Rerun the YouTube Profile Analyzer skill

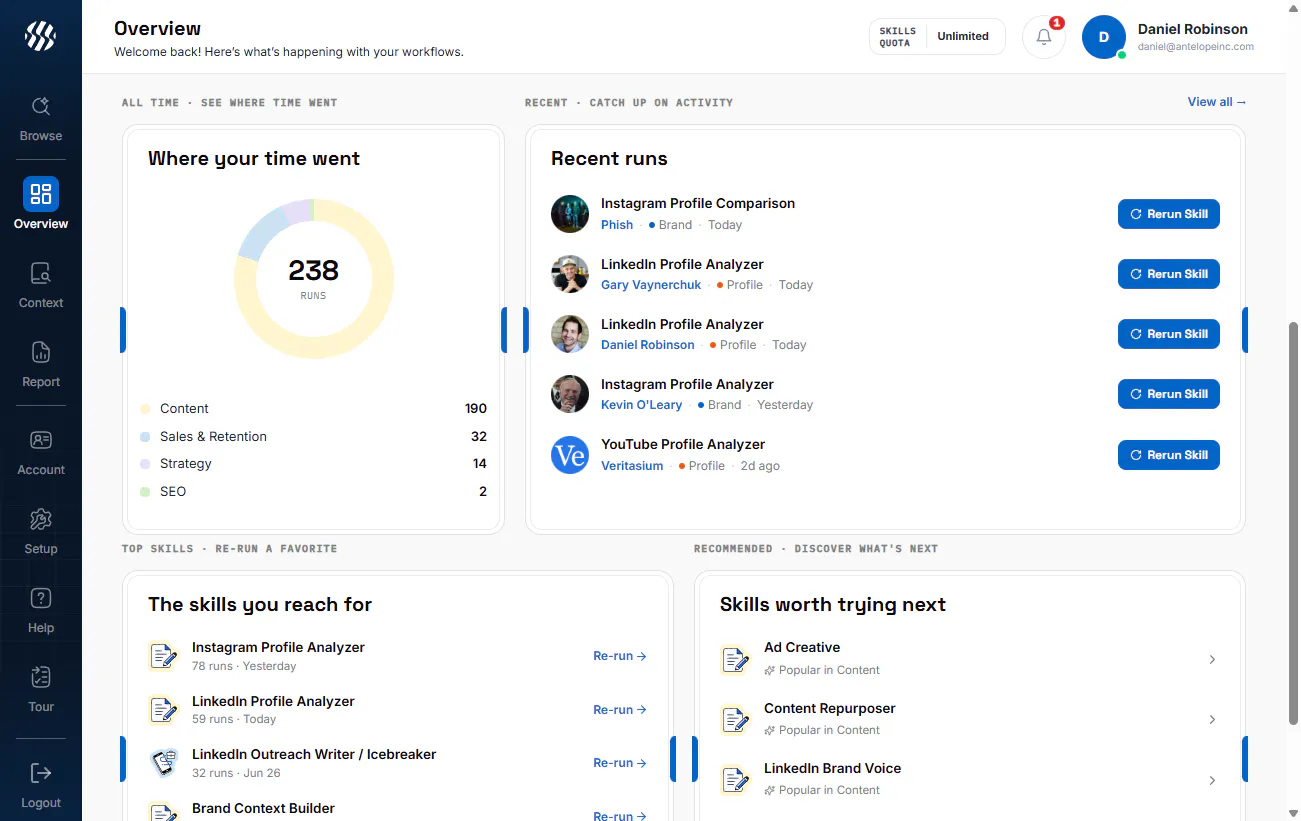[x=1168, y=455]
